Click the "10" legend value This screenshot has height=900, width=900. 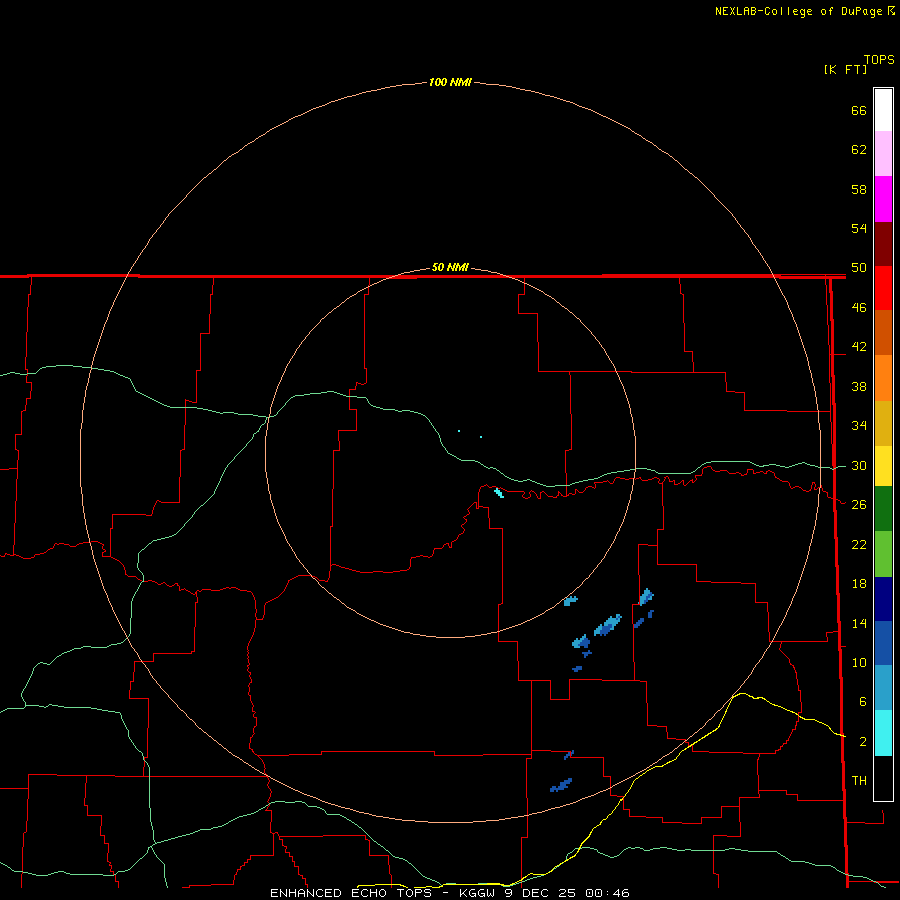[859, 662]
